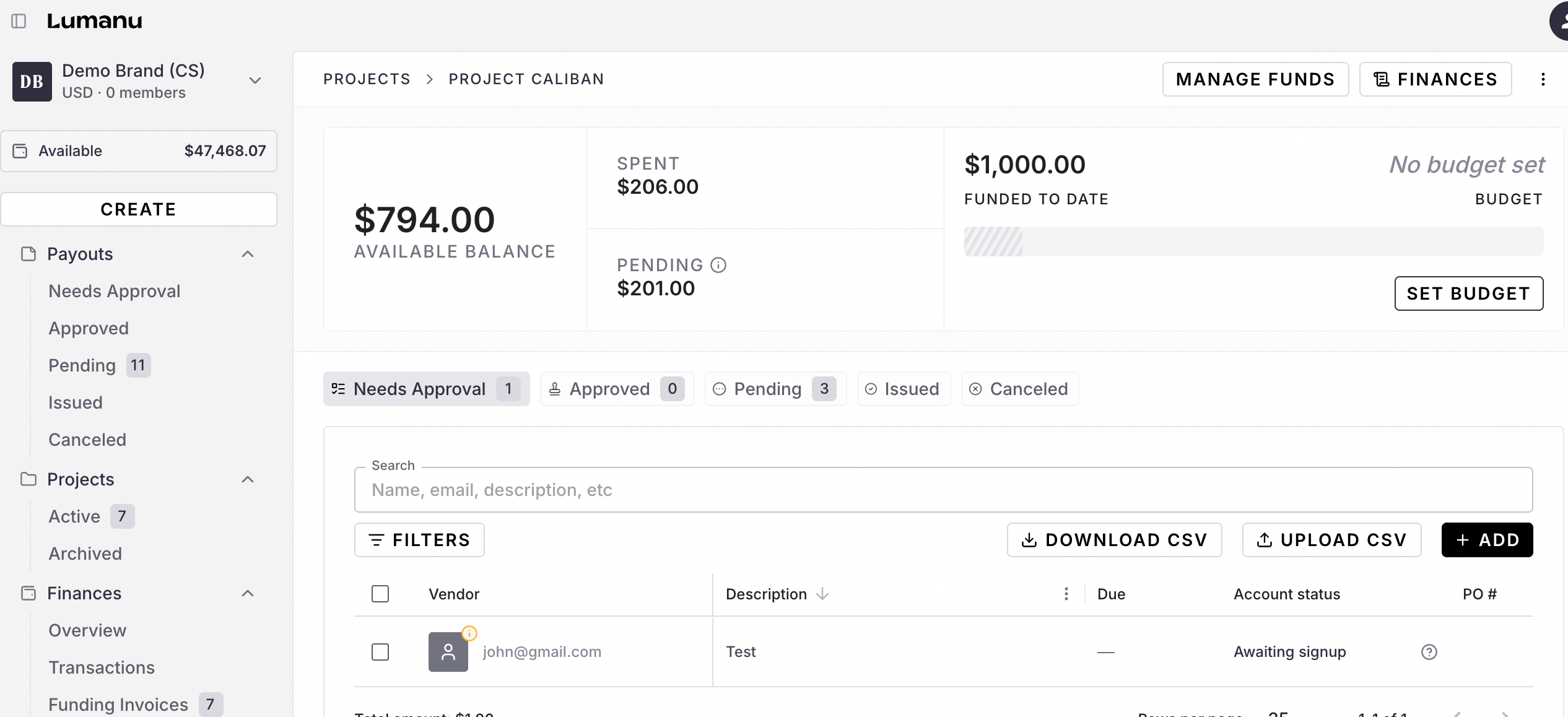This screenshot has width=1568, height=717.
Task: Open the project three-dot options menu
Action: (1543, 79)
